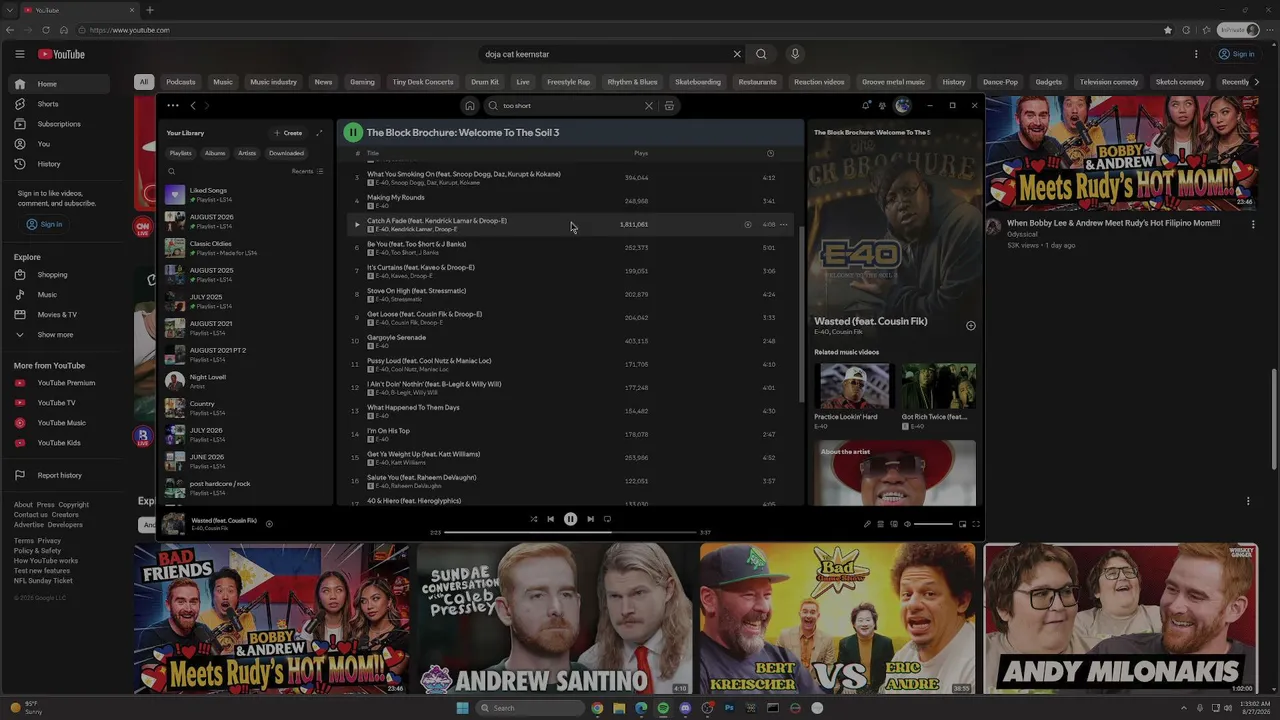Open Connect to a device
The width and height of the screenshot is (1280, 720).
pos(894,524)
